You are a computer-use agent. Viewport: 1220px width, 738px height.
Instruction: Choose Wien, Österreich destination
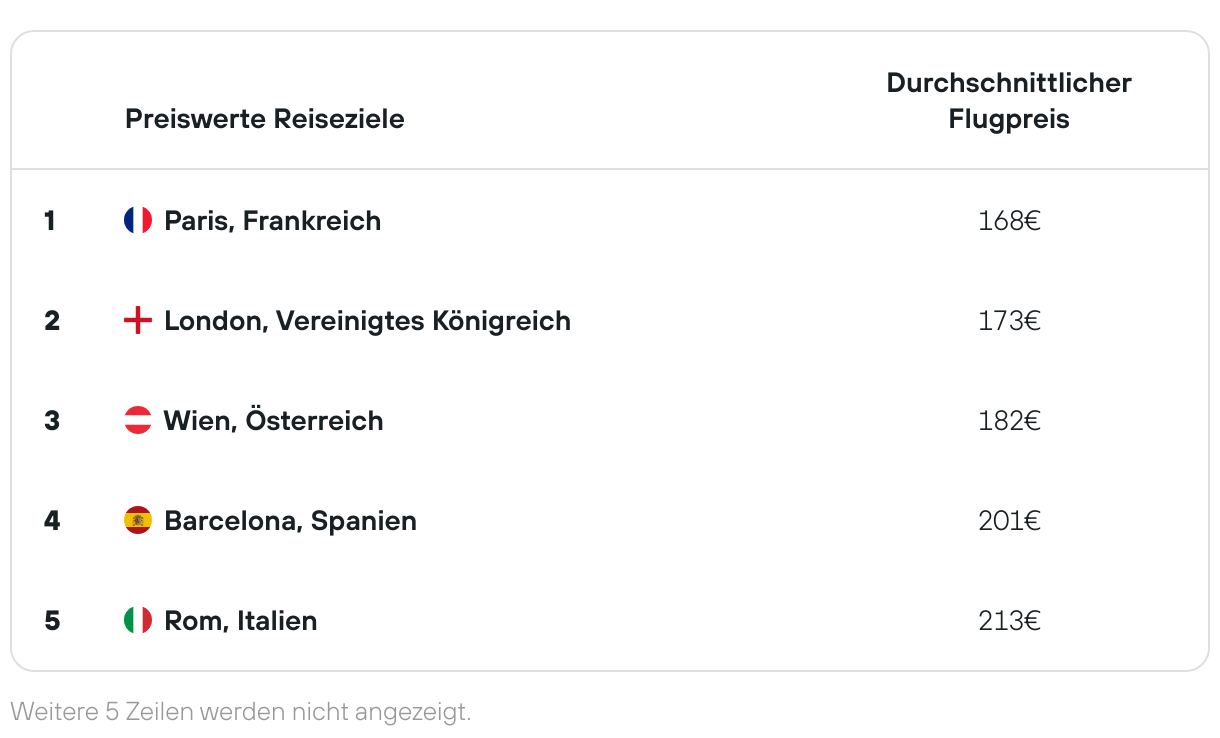click(274, 420)
